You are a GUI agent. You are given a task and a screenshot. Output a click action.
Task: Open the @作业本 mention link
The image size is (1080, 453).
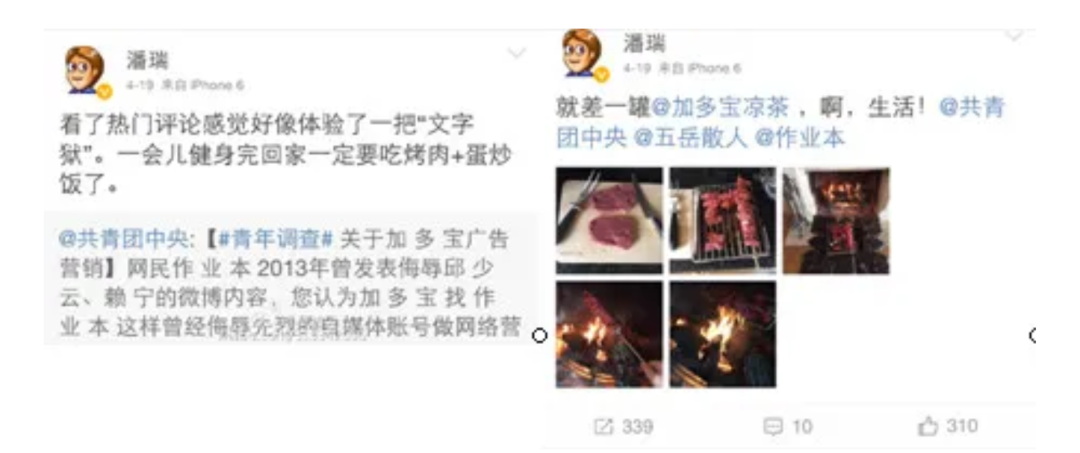click(800, 138)
